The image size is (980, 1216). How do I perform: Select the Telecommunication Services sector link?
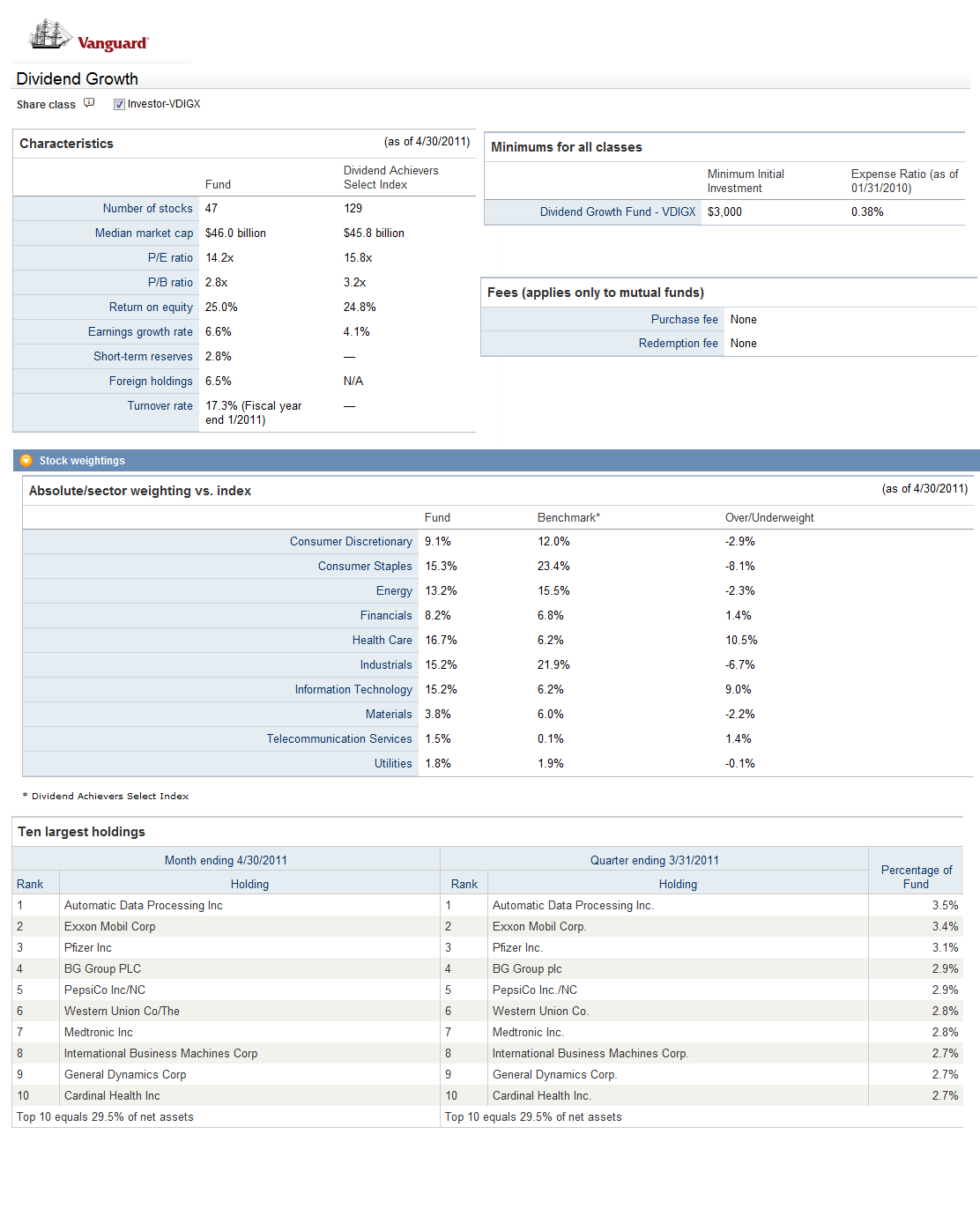339,738
